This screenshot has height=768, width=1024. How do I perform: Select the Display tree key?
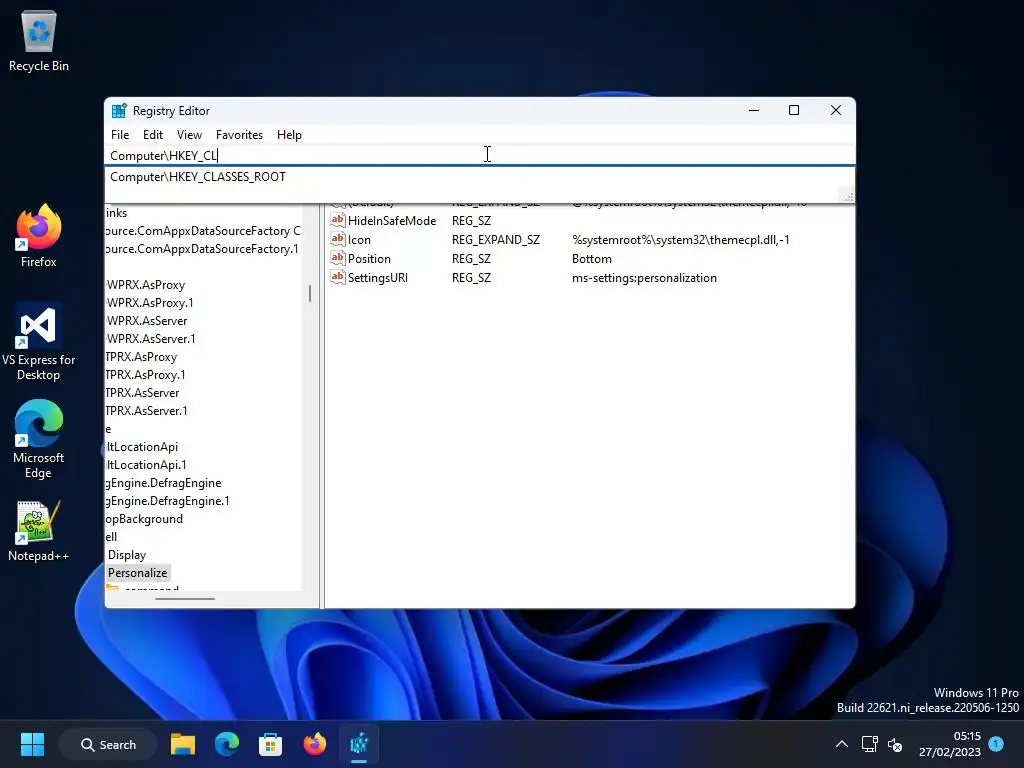tap(127, 554)
